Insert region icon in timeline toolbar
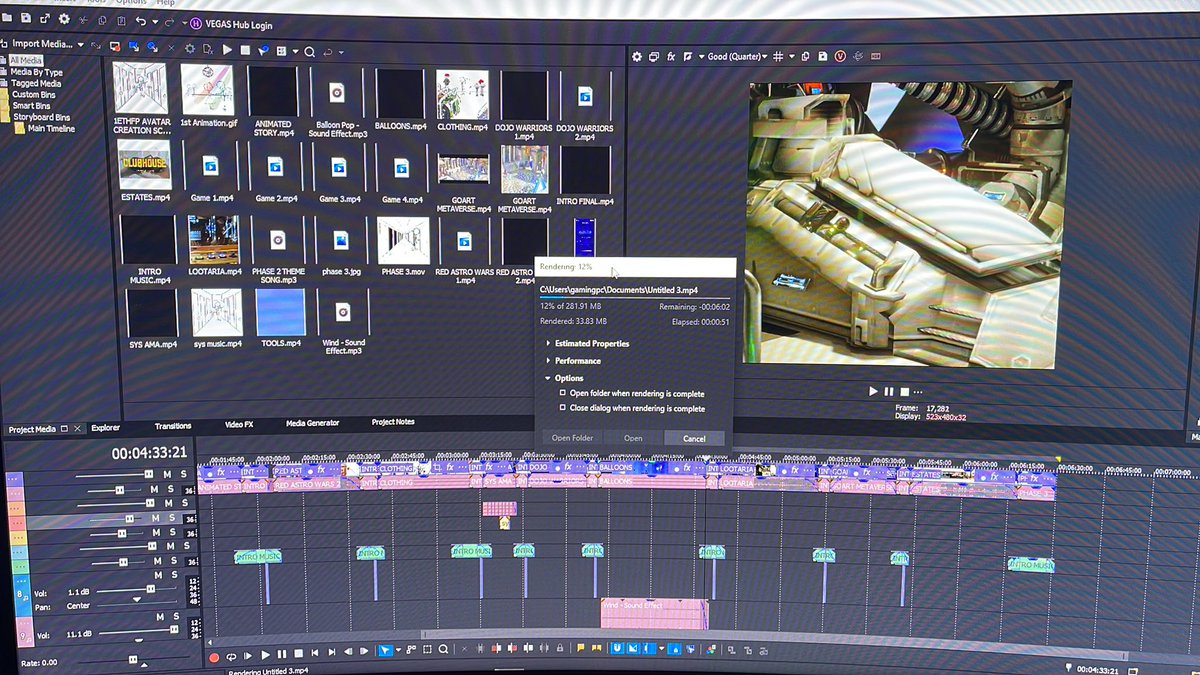This screenshot has width=1200, height=675. click(x=596, y=647)
